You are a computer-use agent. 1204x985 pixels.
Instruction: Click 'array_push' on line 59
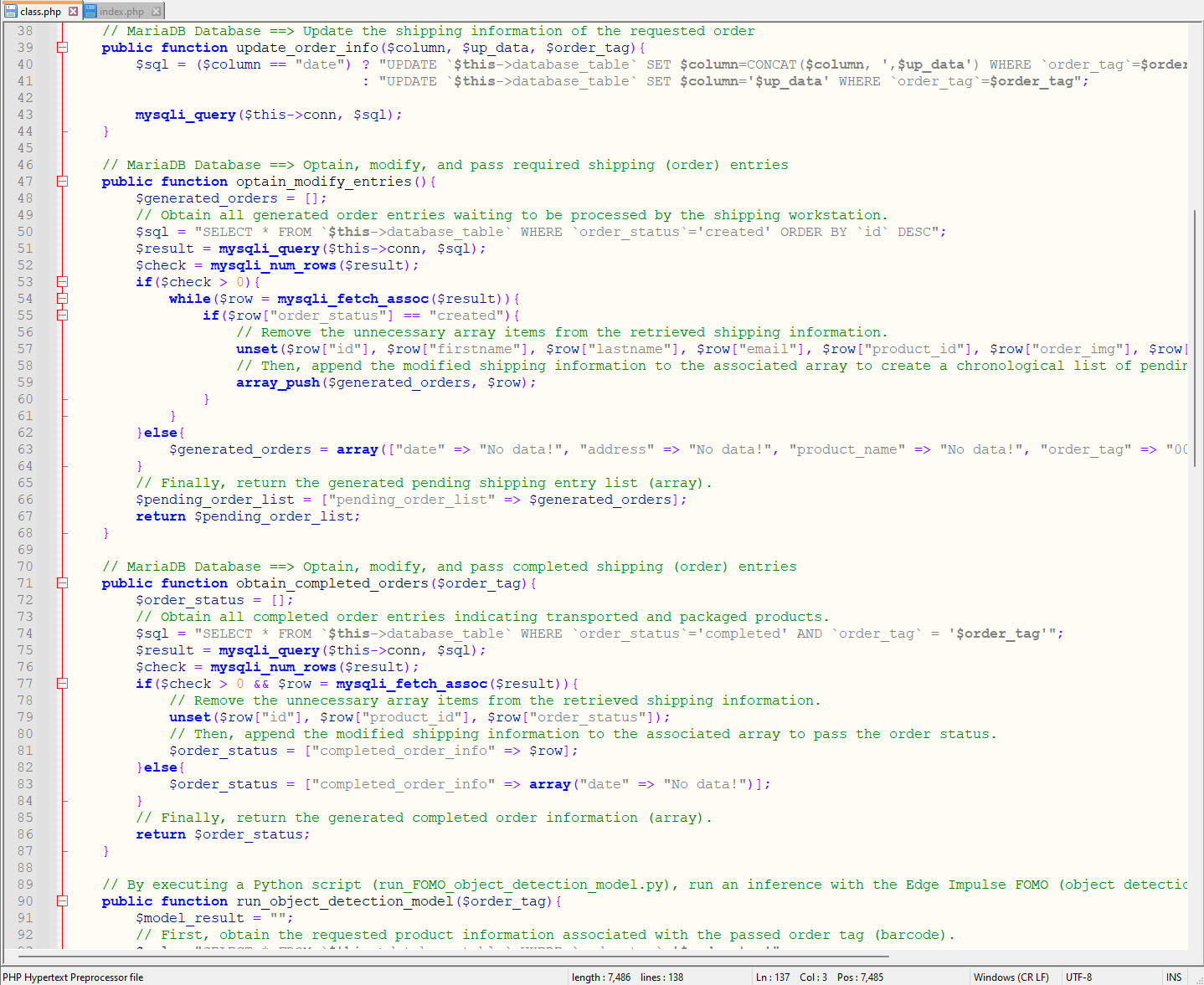click(x=278, y=382)
